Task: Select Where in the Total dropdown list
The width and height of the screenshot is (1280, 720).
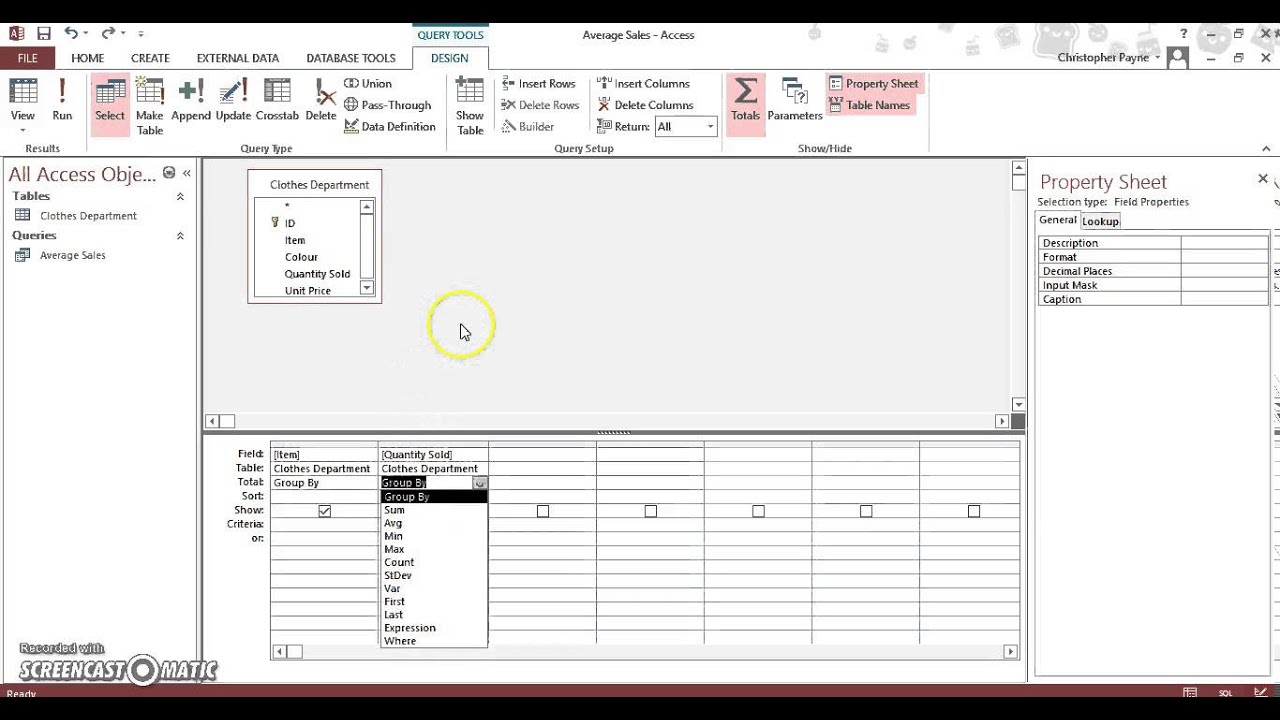Action: pyautogui.click(x=433, y=641)
